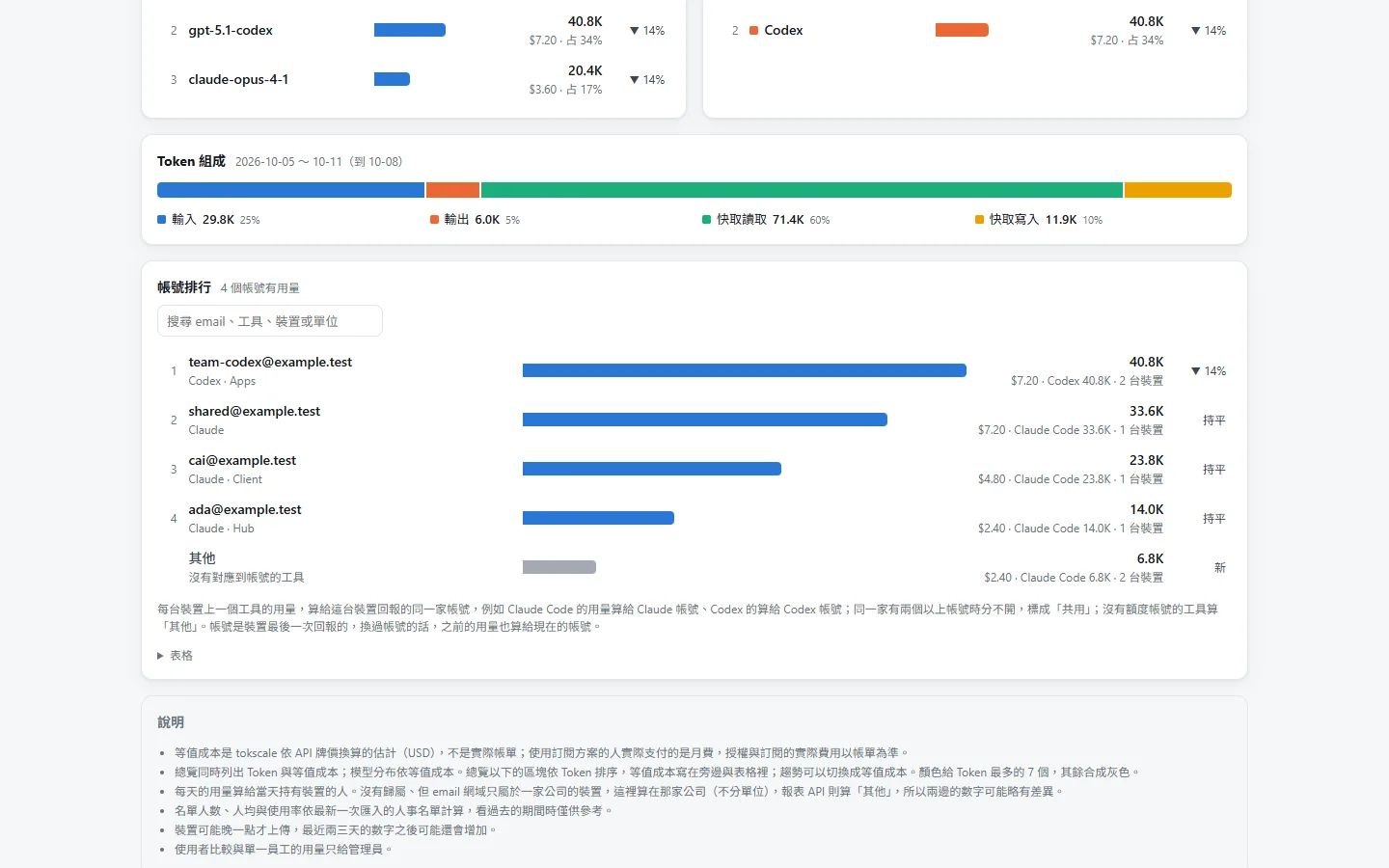Click the yellow 快取寫入 bar segment
Image resolution: width=1389 pixels, height=868 pixels.
1178,190
